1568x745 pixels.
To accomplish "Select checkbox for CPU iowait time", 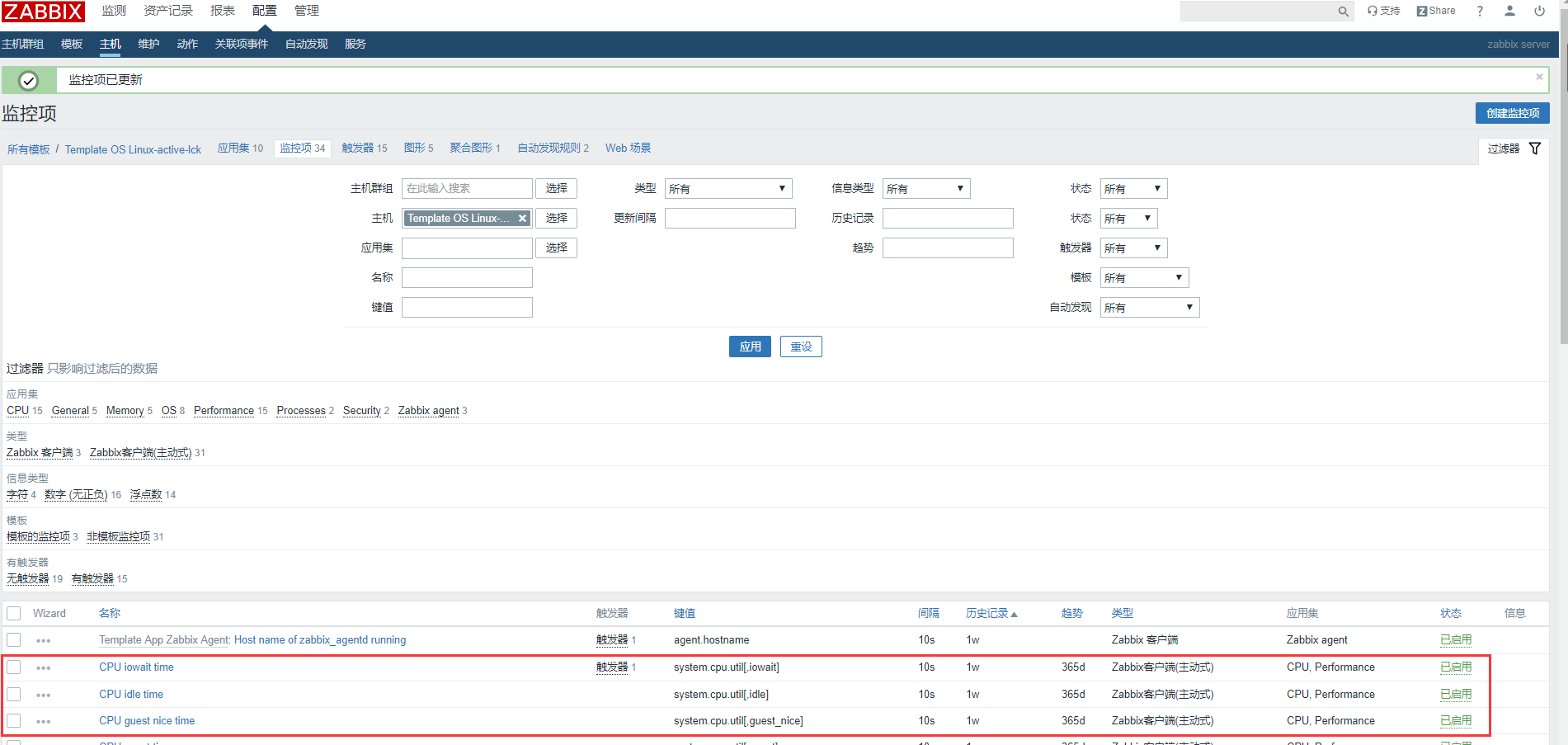I will tap(14, 667).
